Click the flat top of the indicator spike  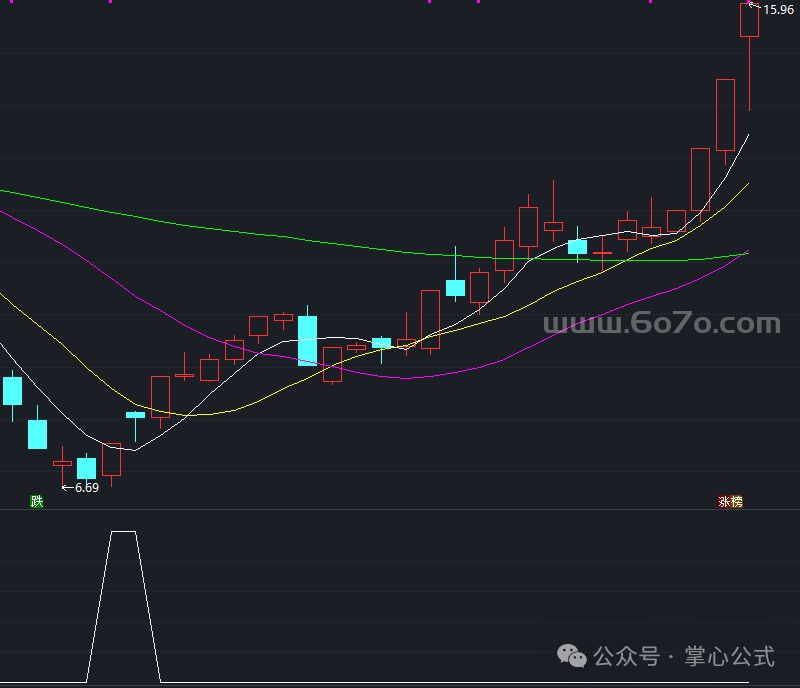123,532
